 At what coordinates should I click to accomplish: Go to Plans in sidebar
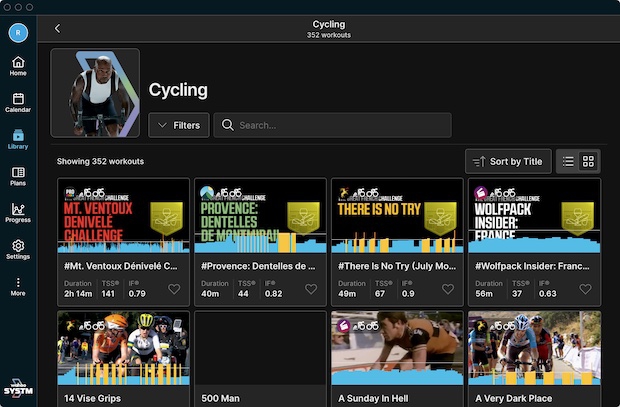pos(18,176)
